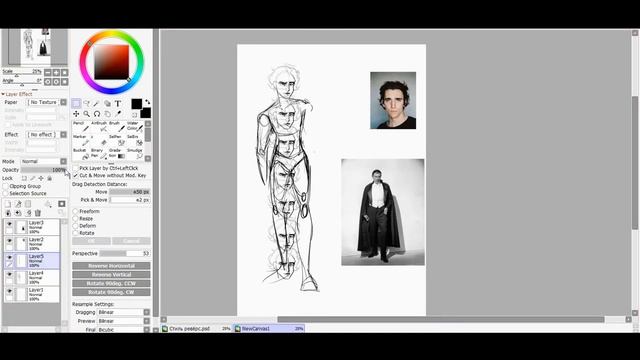Uncheck Cut & Move without Mod. Key
The image size is (640, 360).
pyautogui.click(x=76, y=176)
